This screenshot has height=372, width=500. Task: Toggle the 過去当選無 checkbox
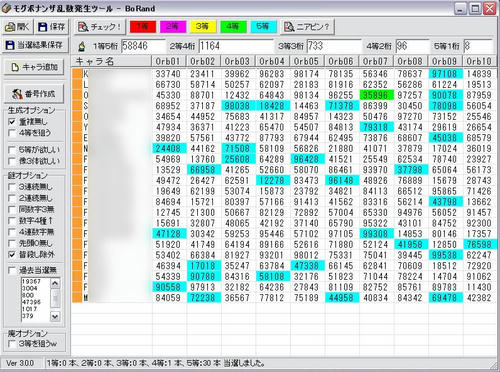pos(12,270)
